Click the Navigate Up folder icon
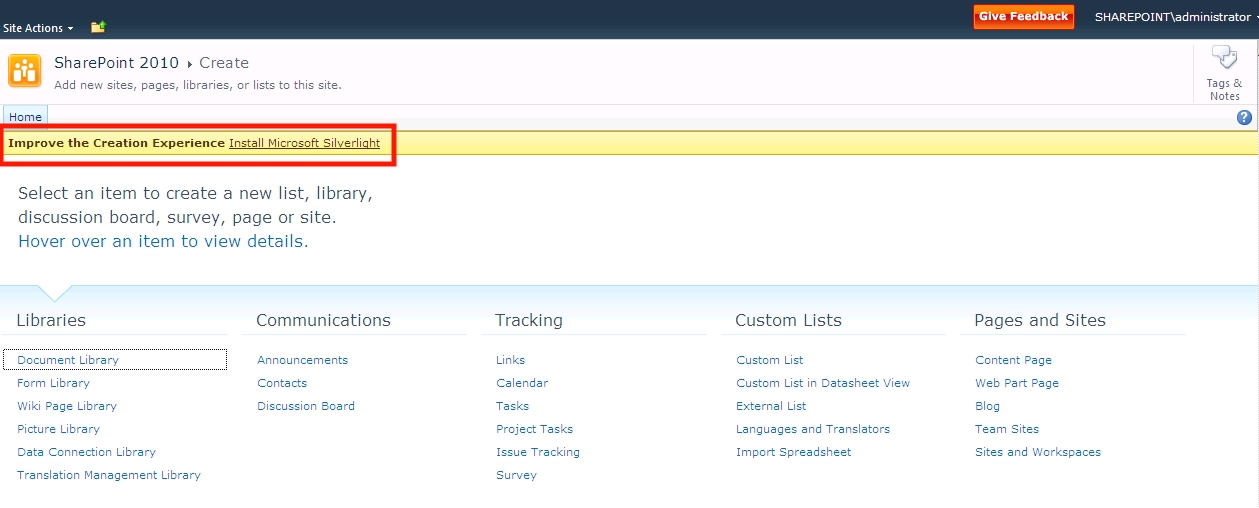Viewport: 1259px width, 508px height. (98, 27)
